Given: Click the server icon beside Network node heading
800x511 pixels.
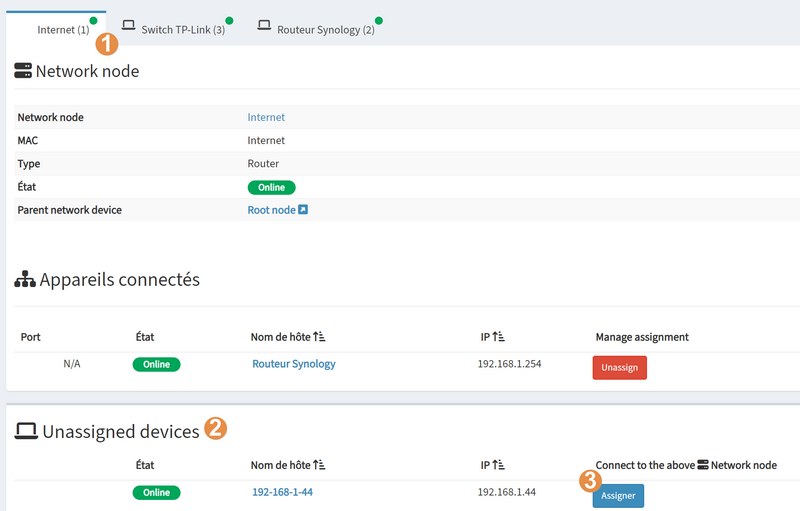Looking at the screenshot, I should click(22, 71).
